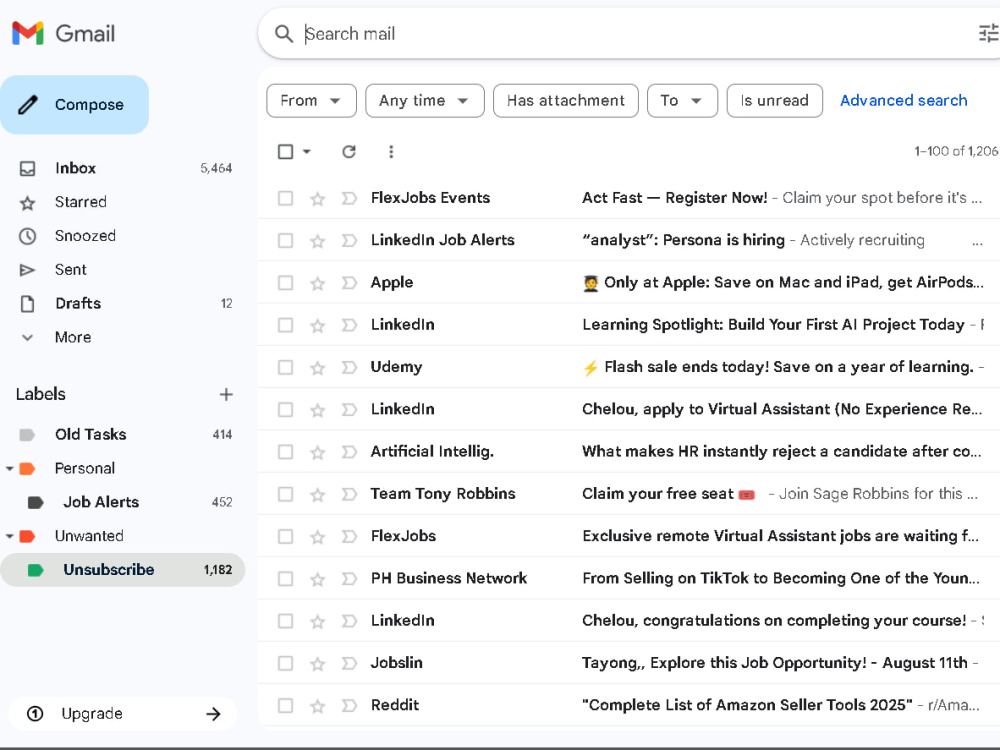Star the Udemy email
The width and height of the screenshot is (1000, 750).
tap(318, 368)
